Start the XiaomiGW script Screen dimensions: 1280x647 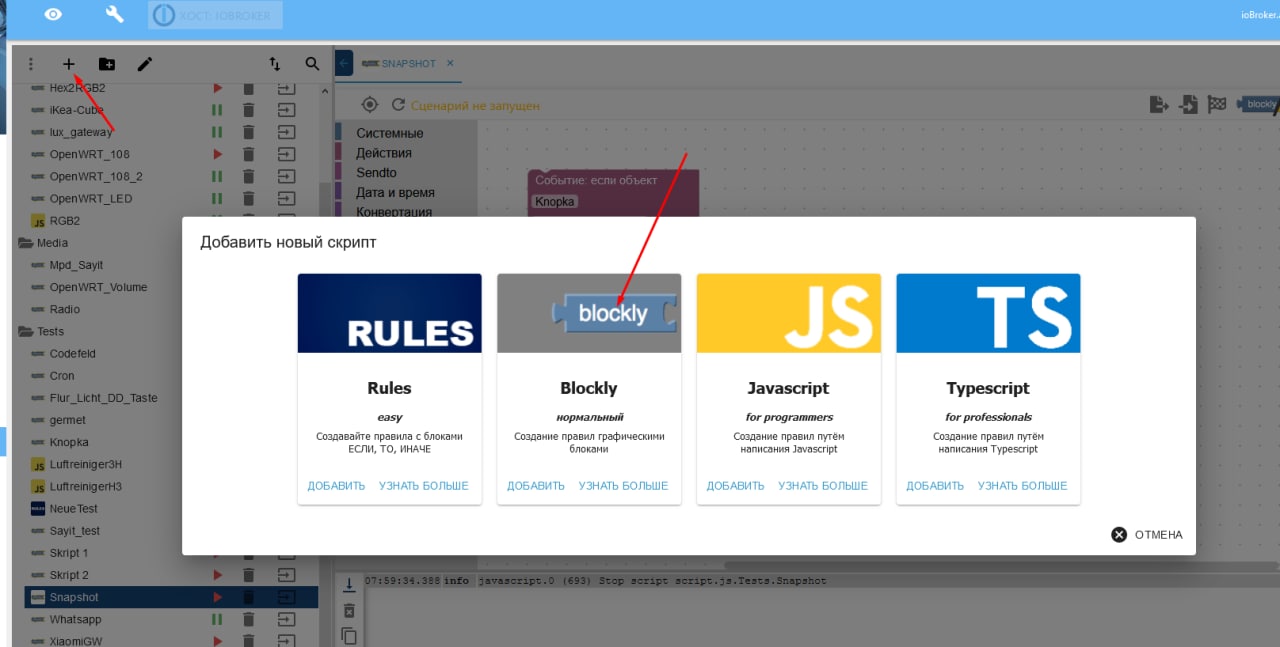click(217, 641)
